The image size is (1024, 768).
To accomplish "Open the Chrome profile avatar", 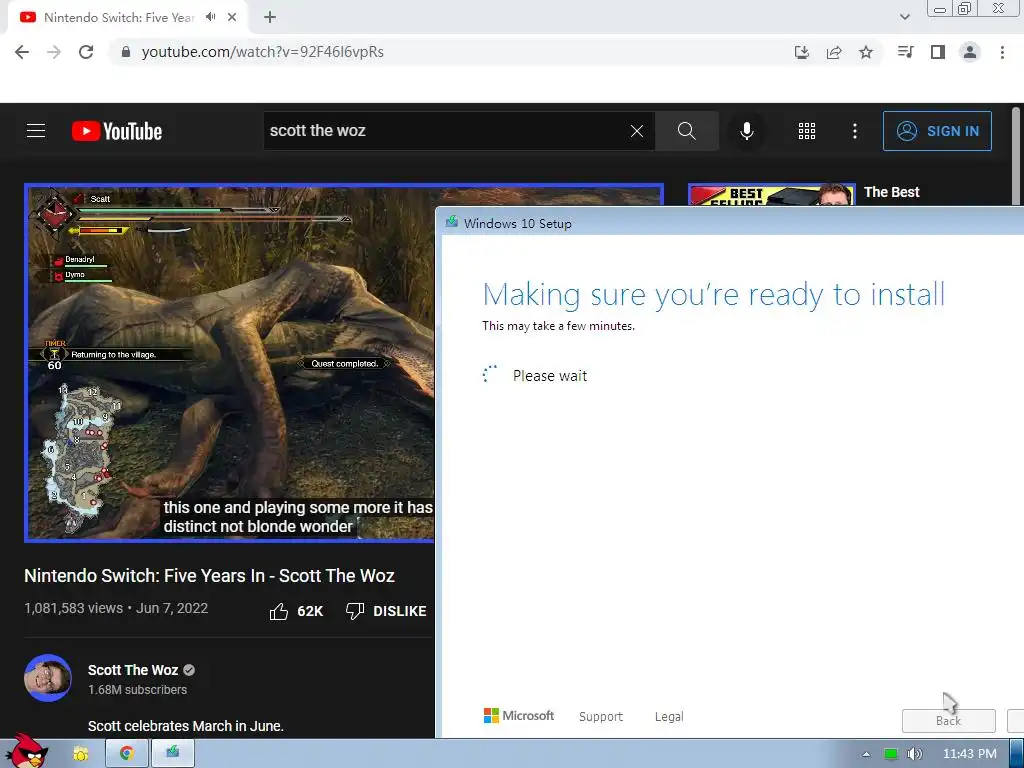I will pyautogui.click(x=970, y=52).
